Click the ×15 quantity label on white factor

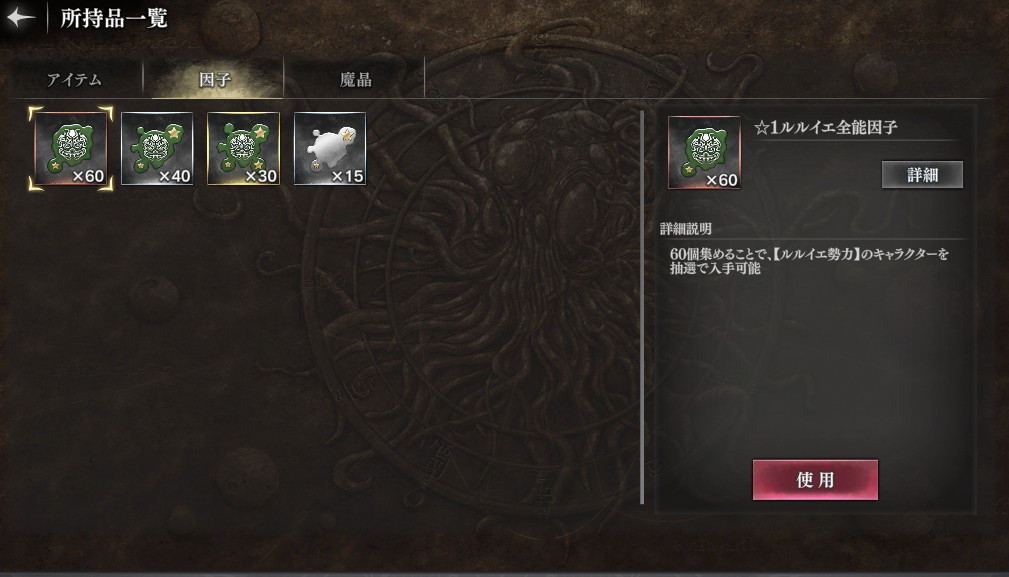[347, 176]
